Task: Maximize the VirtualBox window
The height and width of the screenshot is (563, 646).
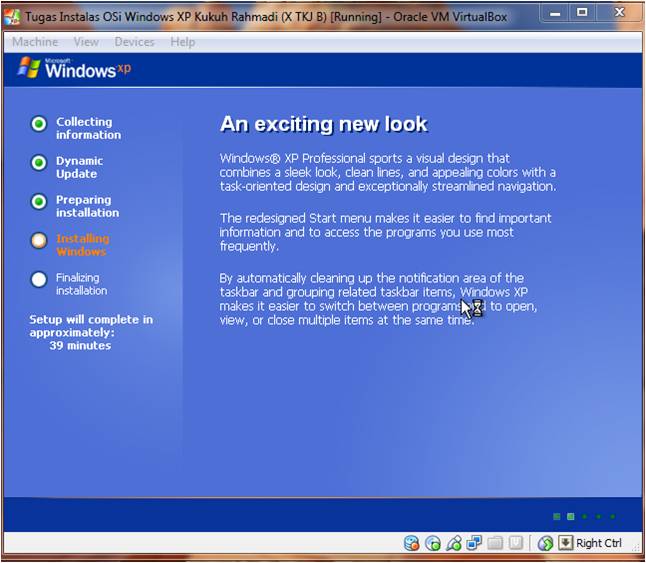Action: point(582,14)
